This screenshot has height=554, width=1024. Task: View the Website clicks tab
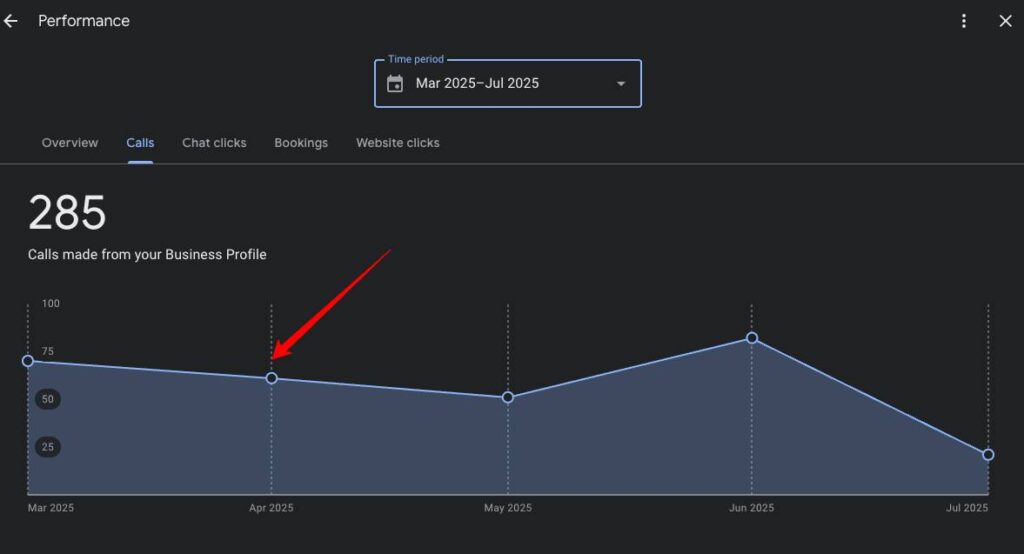pos(397,143)
